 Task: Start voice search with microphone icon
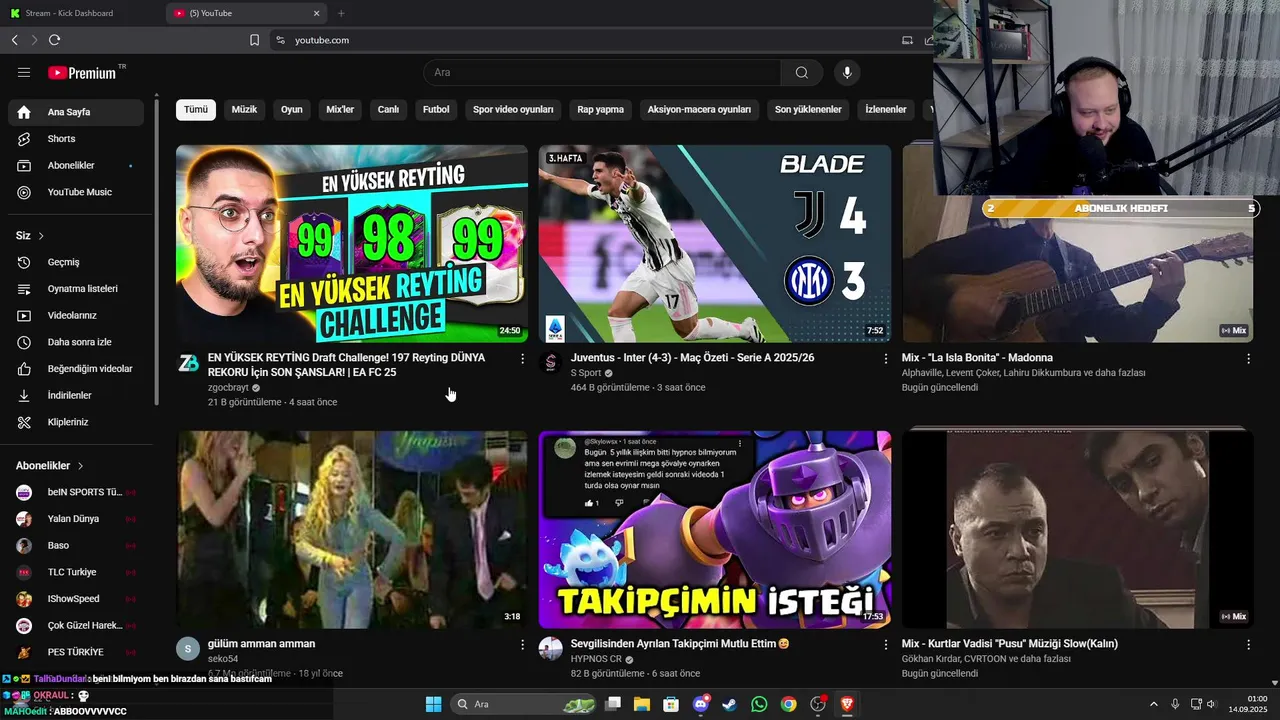click(x=847, y=72)
